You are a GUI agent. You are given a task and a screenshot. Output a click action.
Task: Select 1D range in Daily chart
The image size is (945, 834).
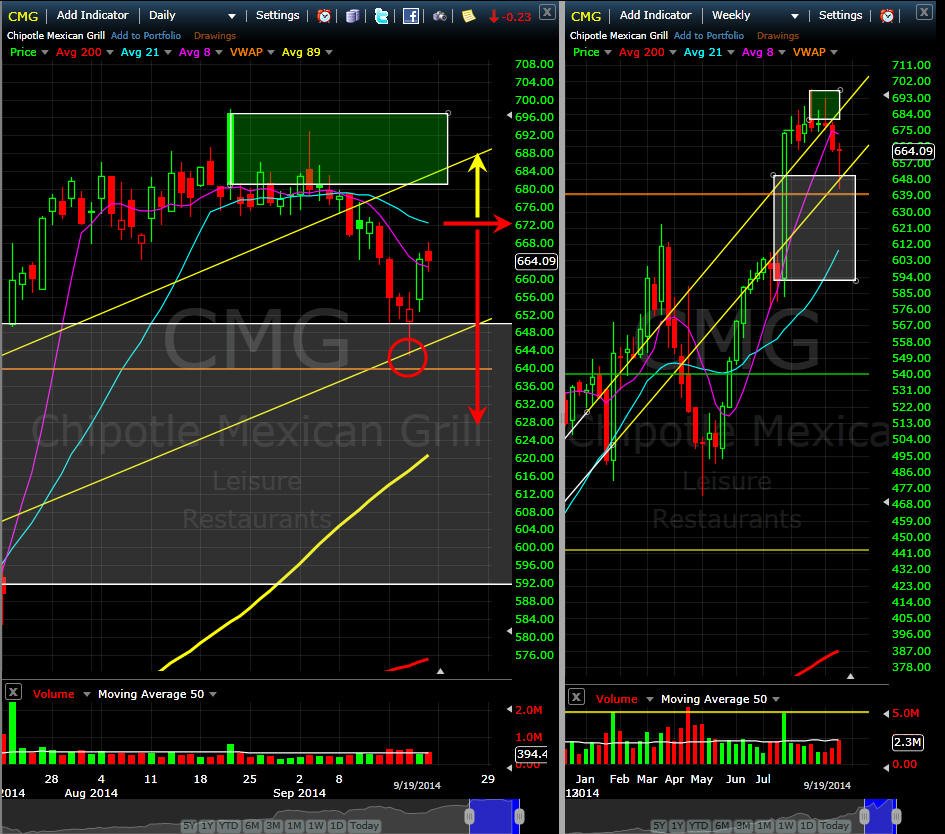pos(336,826)
